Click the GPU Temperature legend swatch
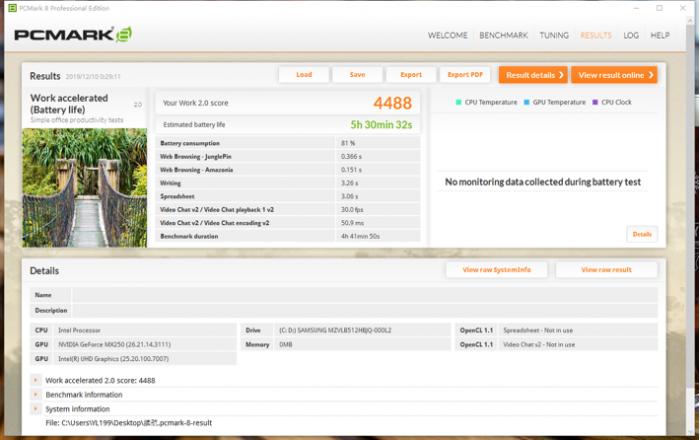This screenshot has height=440, width=700. [526, 102]
